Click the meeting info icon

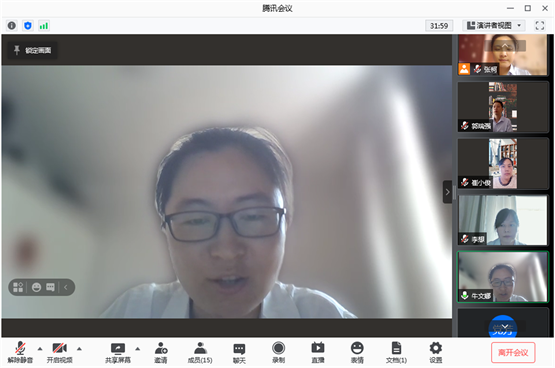click(x=12, y=25)
